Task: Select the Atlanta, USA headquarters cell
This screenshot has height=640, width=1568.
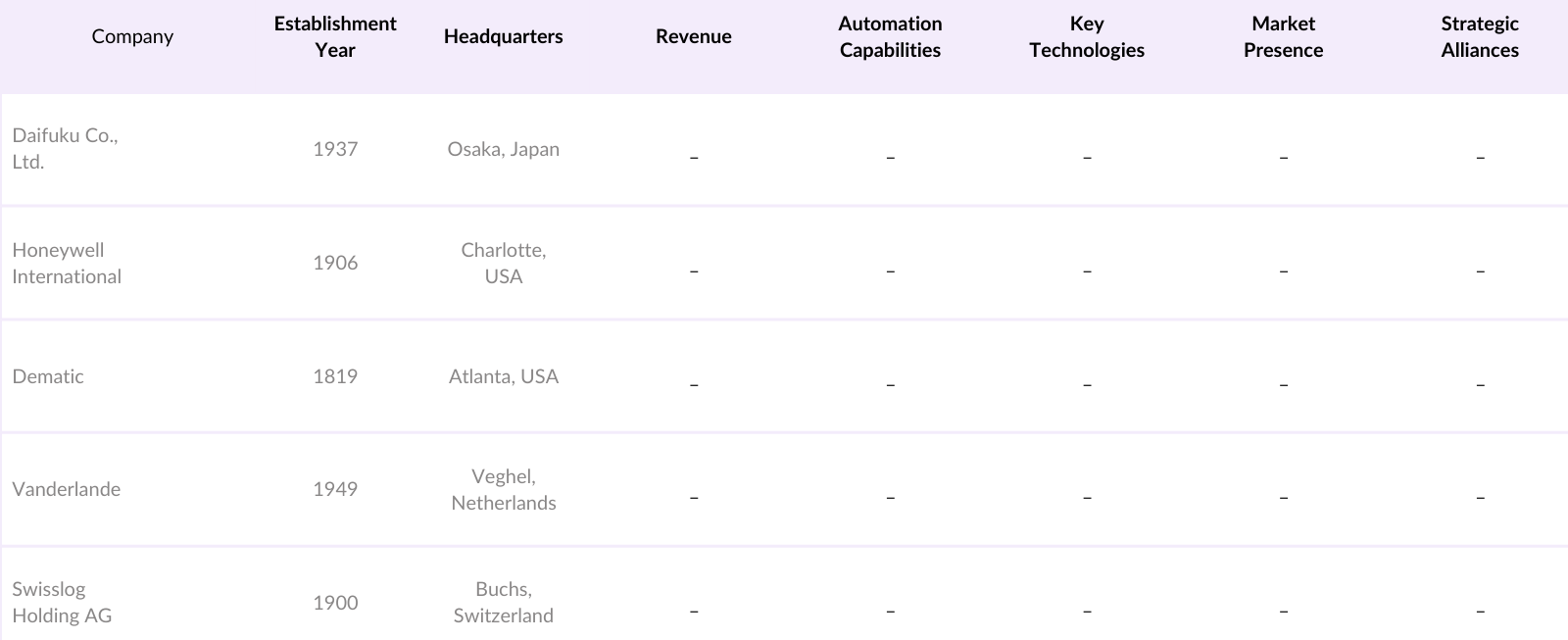Action: tap(503, 376)
